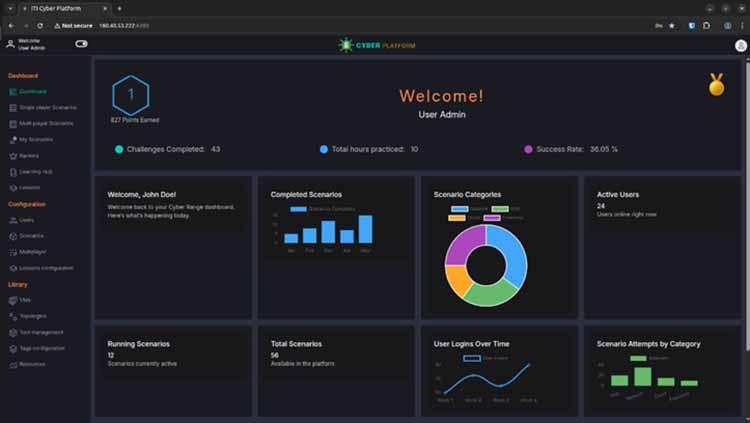
Task: Click the hexagon level 1 badge
Action: point(131,95)
